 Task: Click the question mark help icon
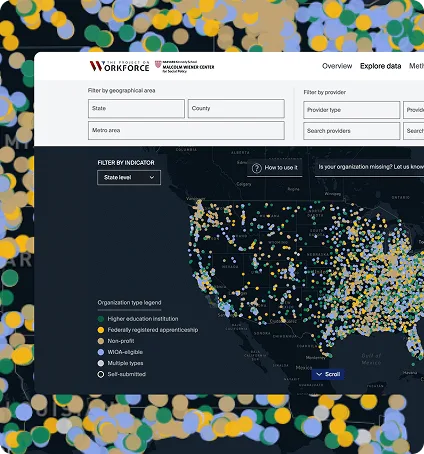pyautogui.click(x=256, y=168)
